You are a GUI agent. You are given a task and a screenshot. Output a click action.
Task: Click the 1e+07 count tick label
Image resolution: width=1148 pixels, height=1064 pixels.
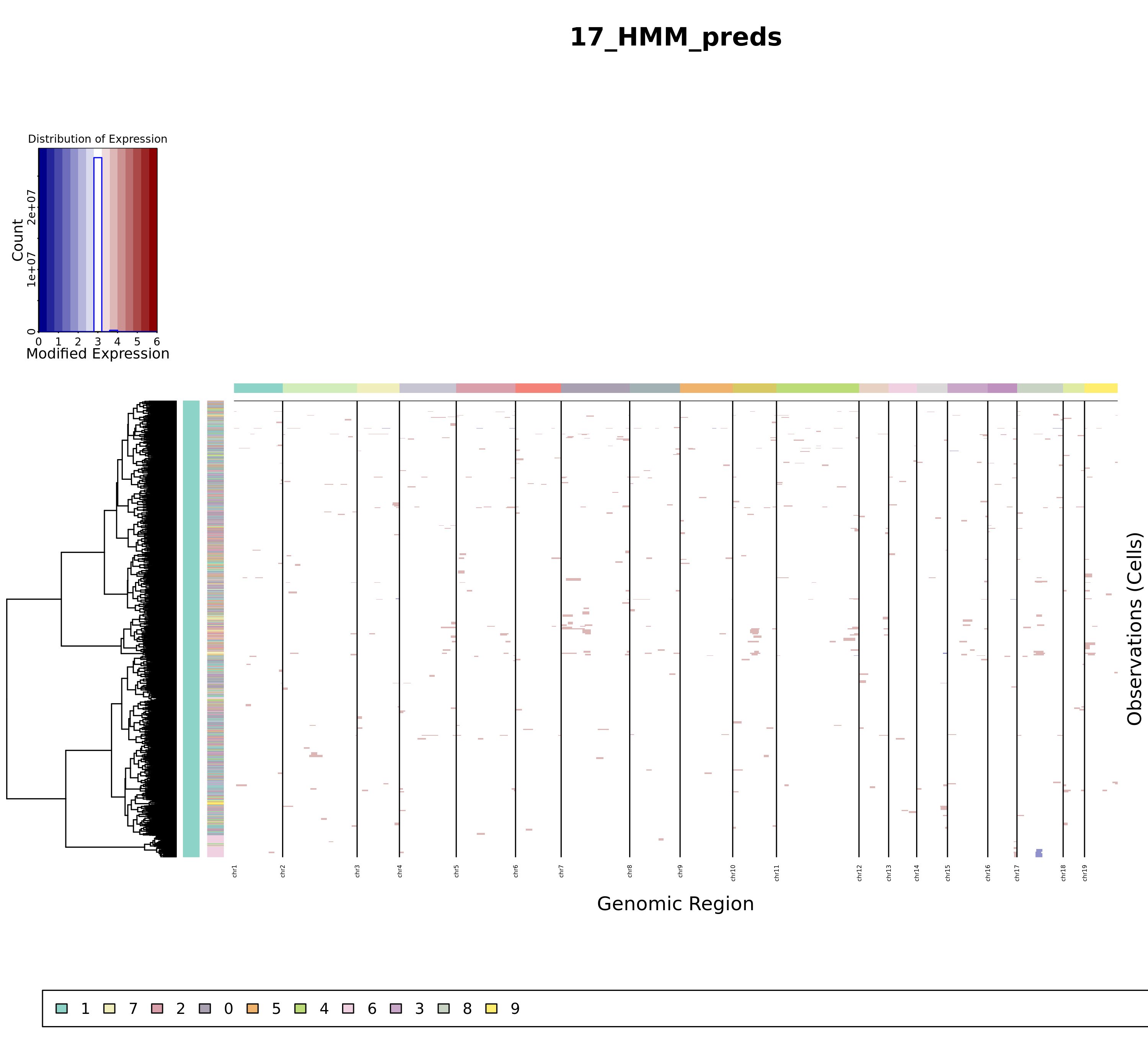32,269
